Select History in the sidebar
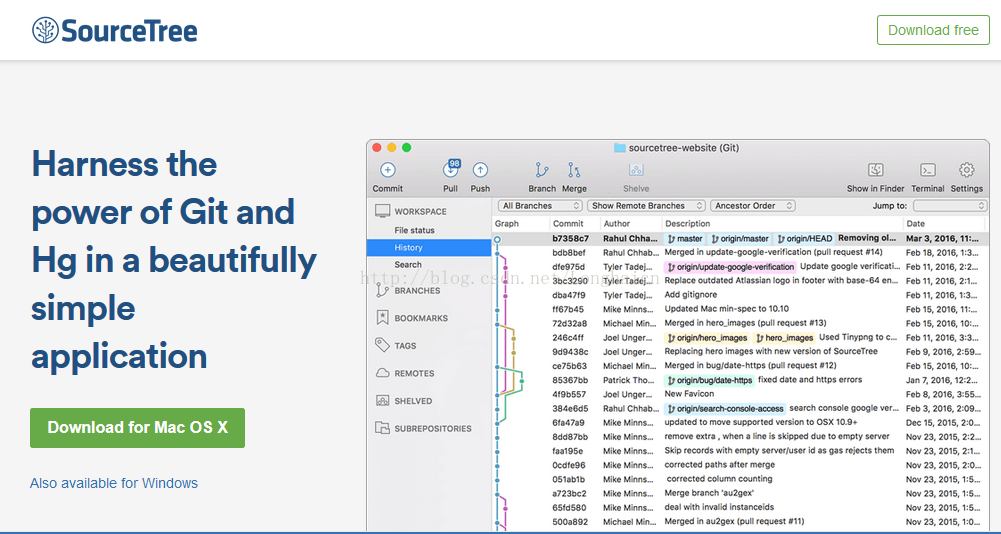The image size is (1001, 534). [x=429, y=247]
